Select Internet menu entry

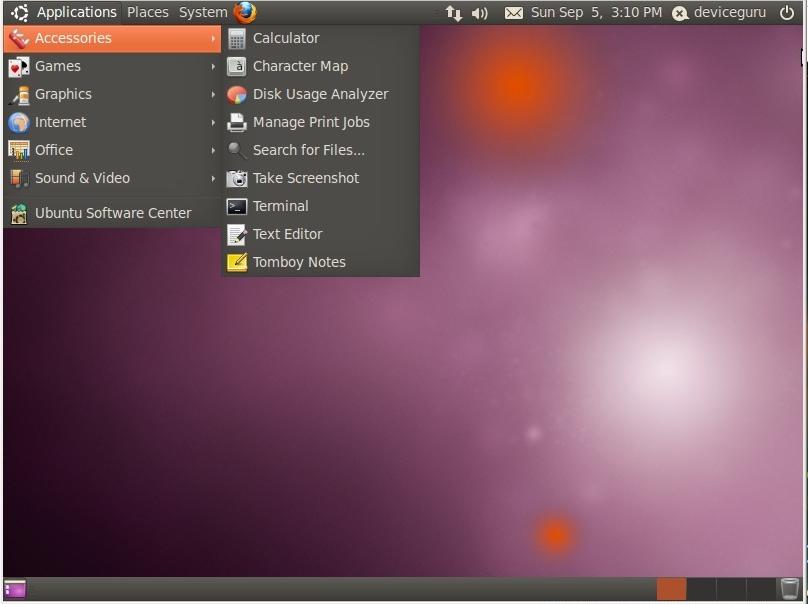tap(112, 122)
